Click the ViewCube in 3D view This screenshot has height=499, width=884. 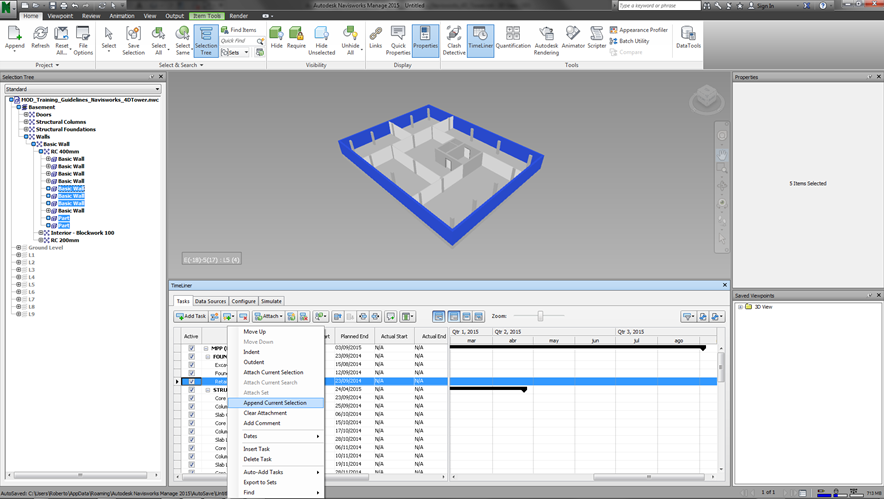click(706, 99)
